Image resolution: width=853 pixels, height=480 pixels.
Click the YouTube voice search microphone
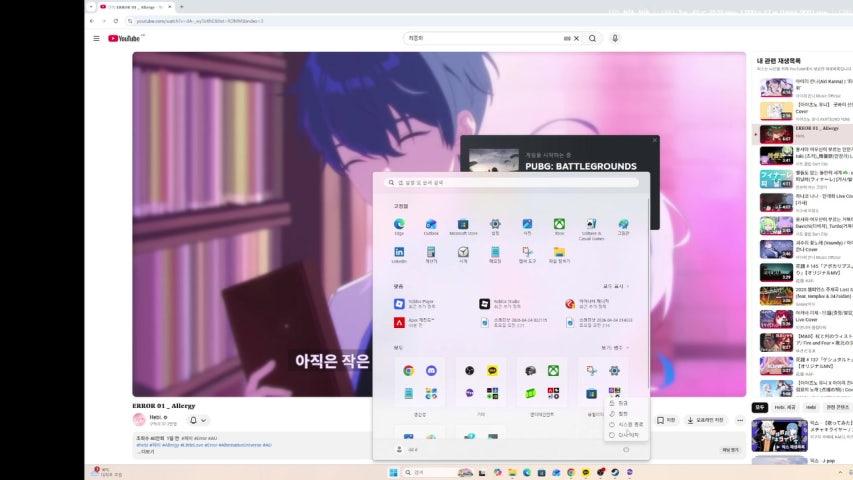click(x=615, y=38)
